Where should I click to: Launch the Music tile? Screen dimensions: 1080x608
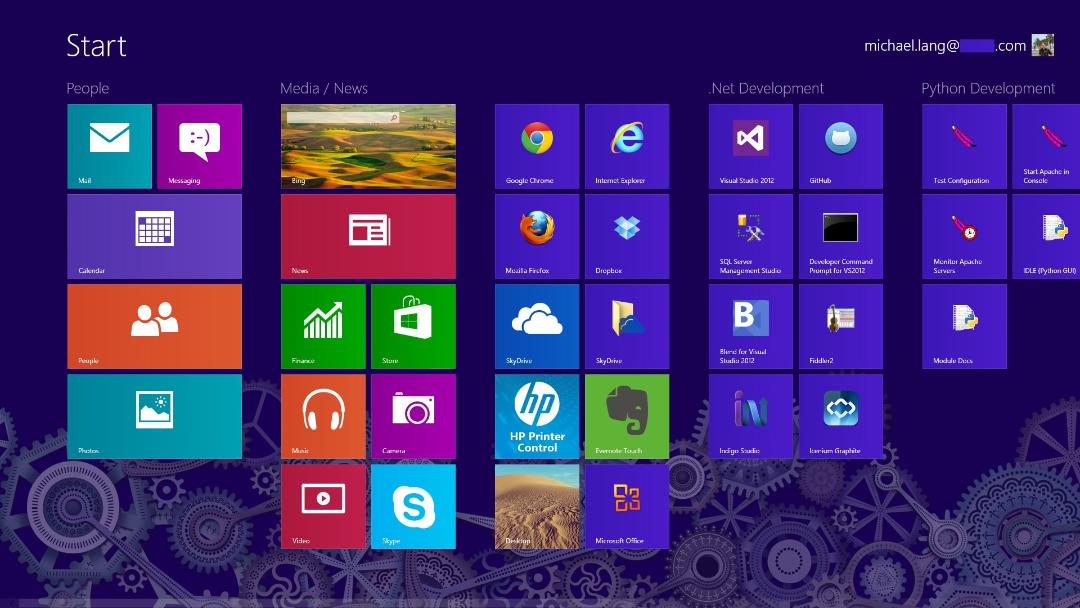tap(323, 417)
